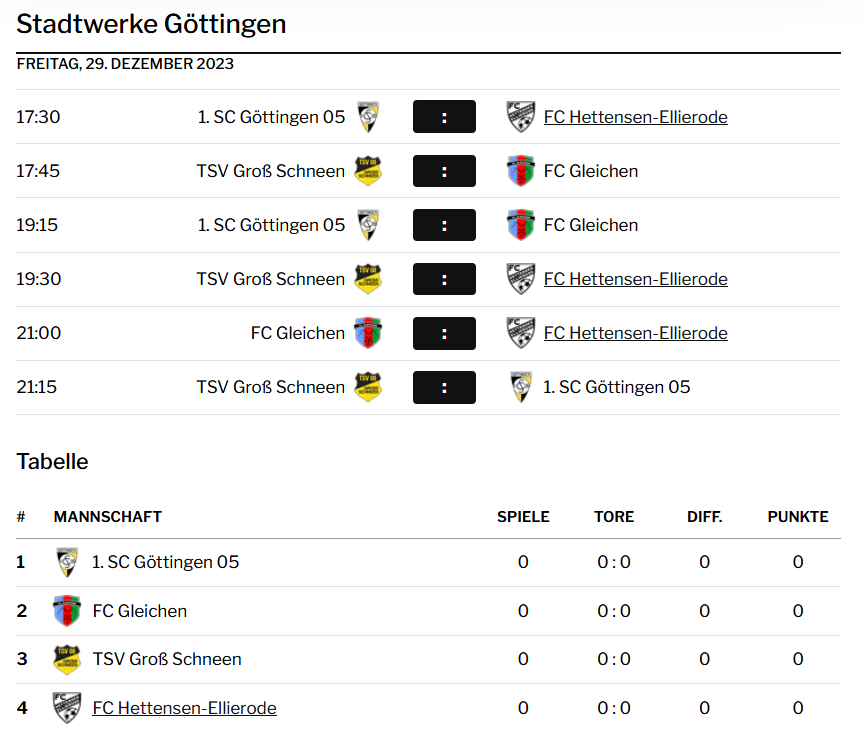Click score box of 21:15 match
Screen dimensions: 865x735
[x=444, y=387]
